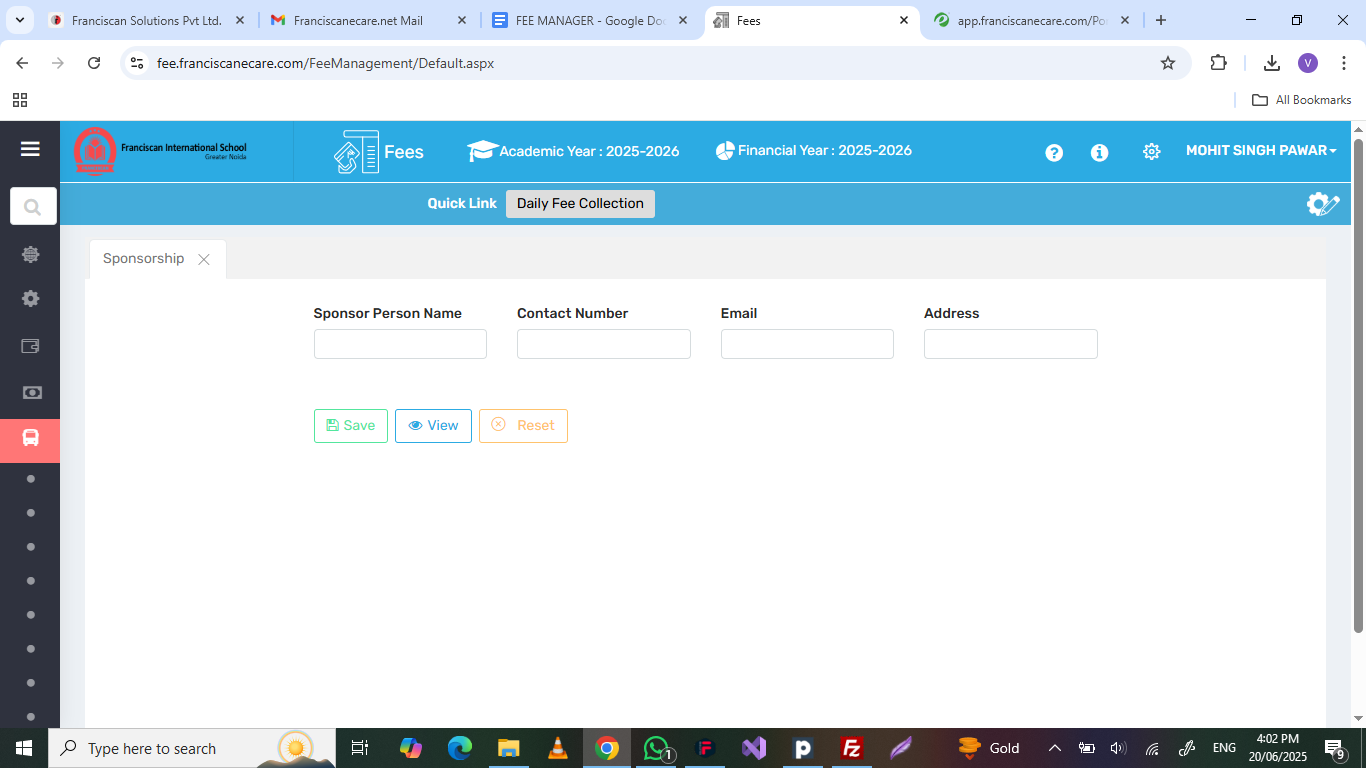Expand the Chrome tab search dropdown arrow
The height and width of the screenshot is (768, 1366).
pyautogui.click(x=20, y=20)
